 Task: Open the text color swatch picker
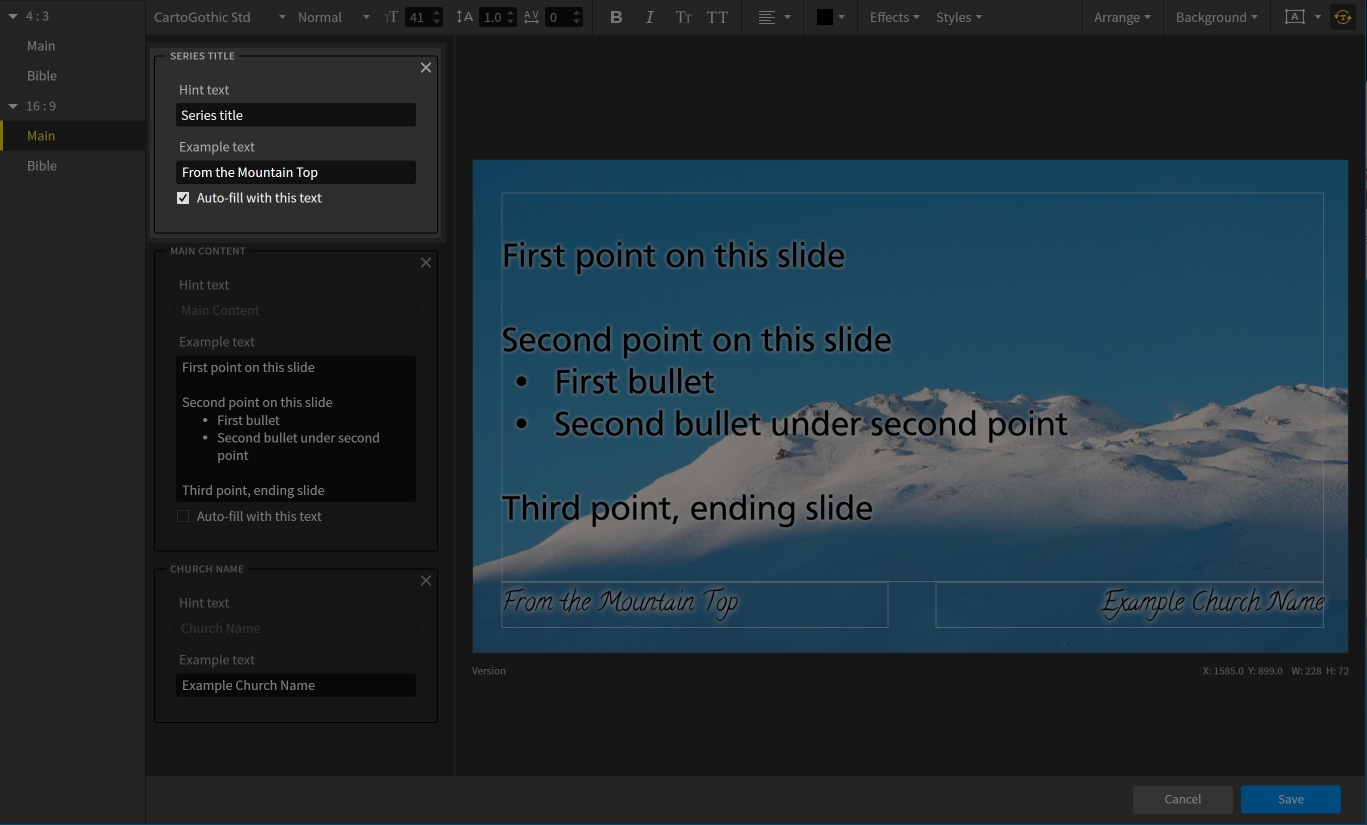tap(829, 17)
